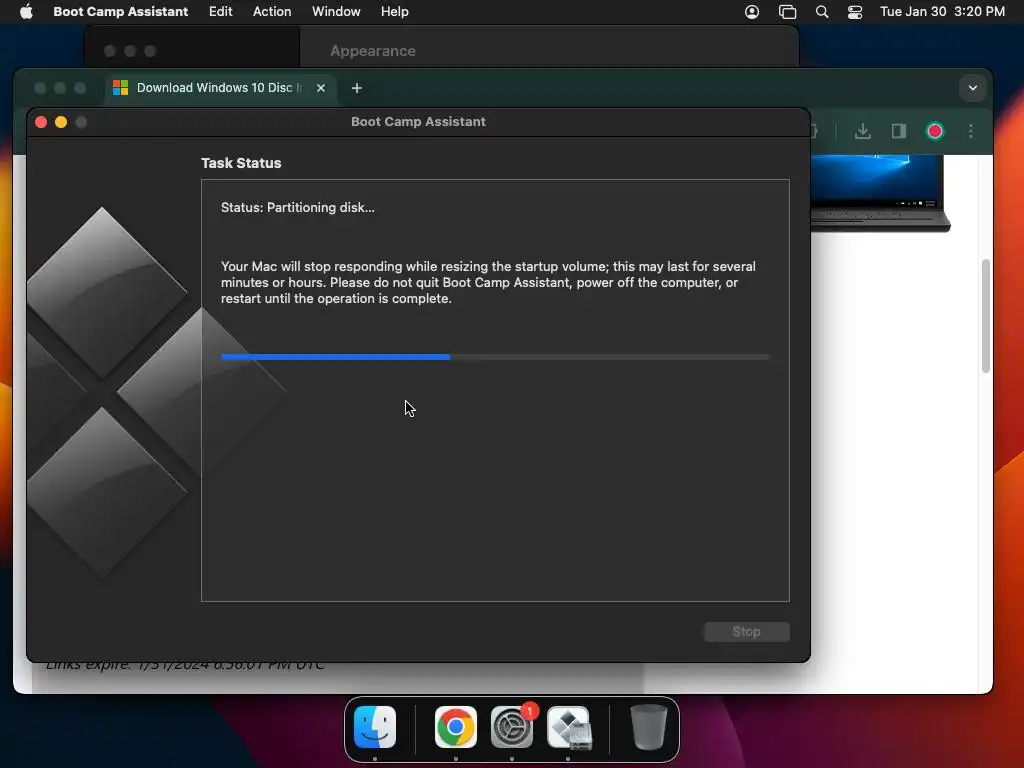
Task: Open Trash from the Dock
Action: pos(648,727)
